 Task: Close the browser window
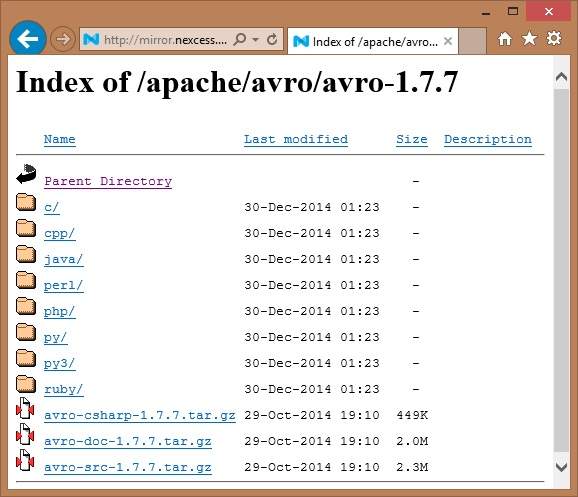(x=549, y=11)
